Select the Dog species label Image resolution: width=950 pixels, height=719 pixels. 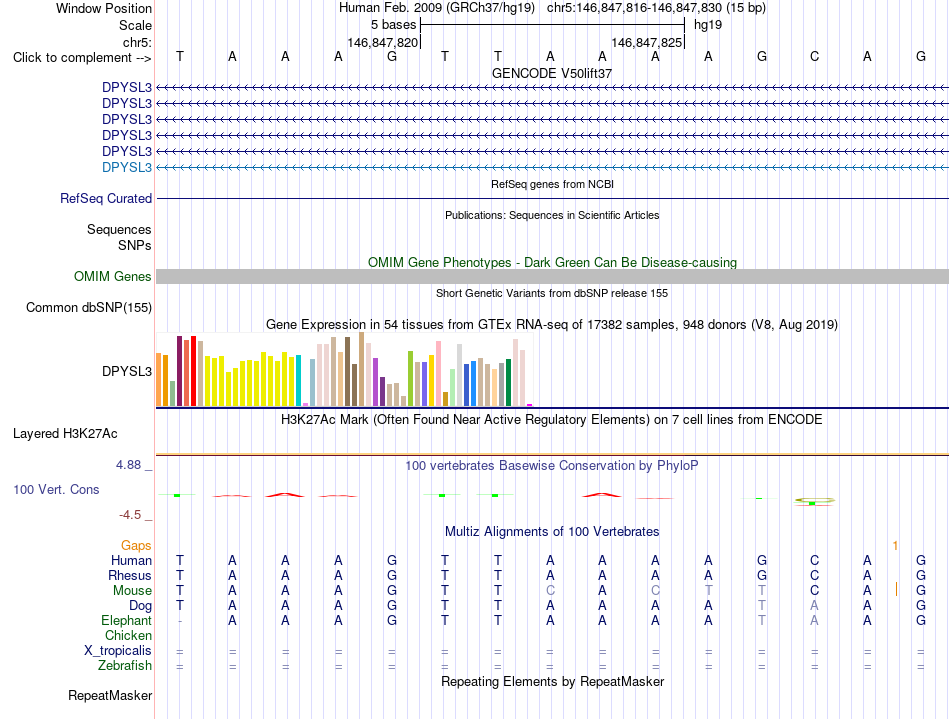click(140, 606)
